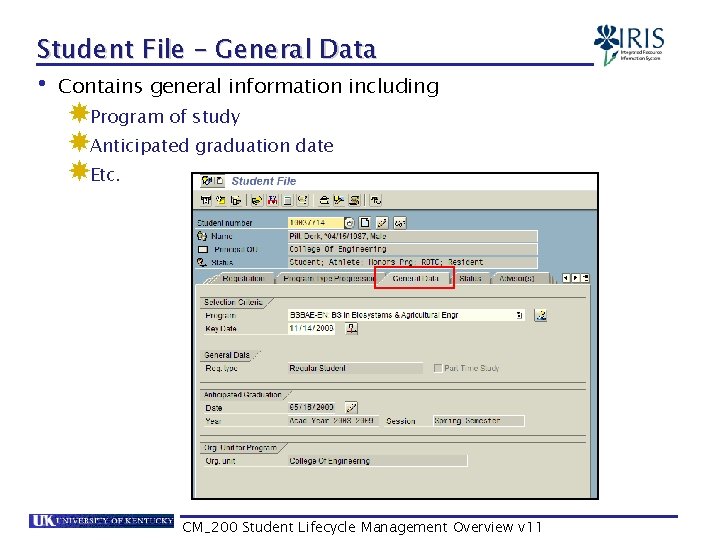The image size is (720, 540).
Task: Click the create (blank page) icon by Student number
Action: pyautogui.click(x=365, y=223)
